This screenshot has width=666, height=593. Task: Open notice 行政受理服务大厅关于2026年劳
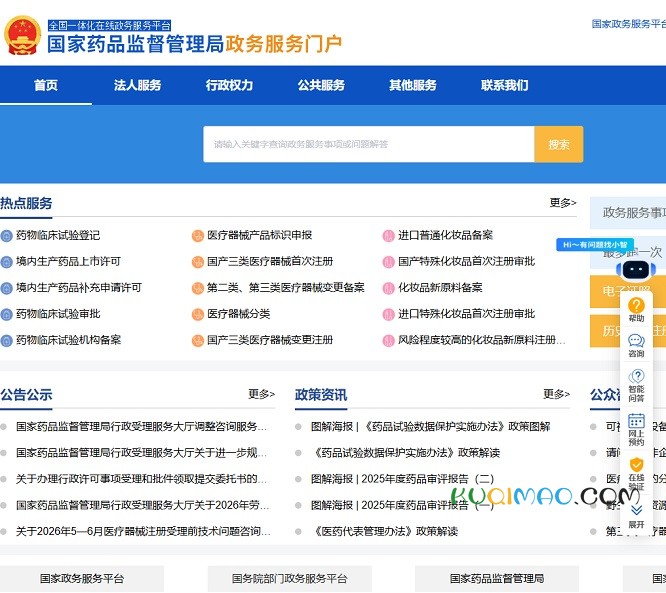coord(142,505)
